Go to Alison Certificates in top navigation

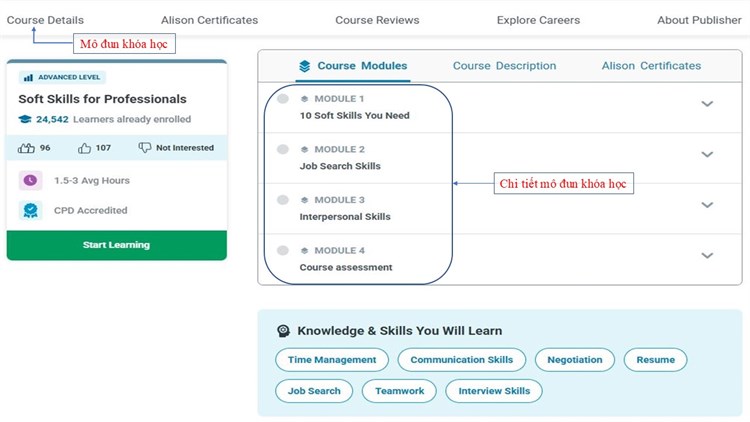click(x=209, y=20)
